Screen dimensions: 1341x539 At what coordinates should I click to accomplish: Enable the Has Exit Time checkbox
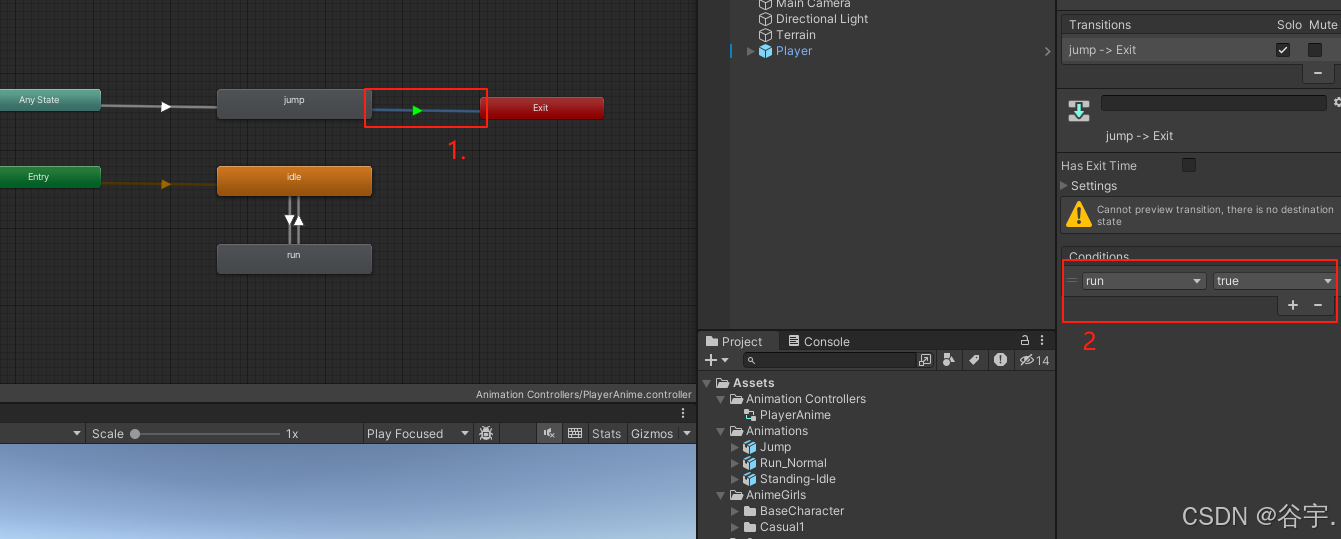coord(1189,165)
